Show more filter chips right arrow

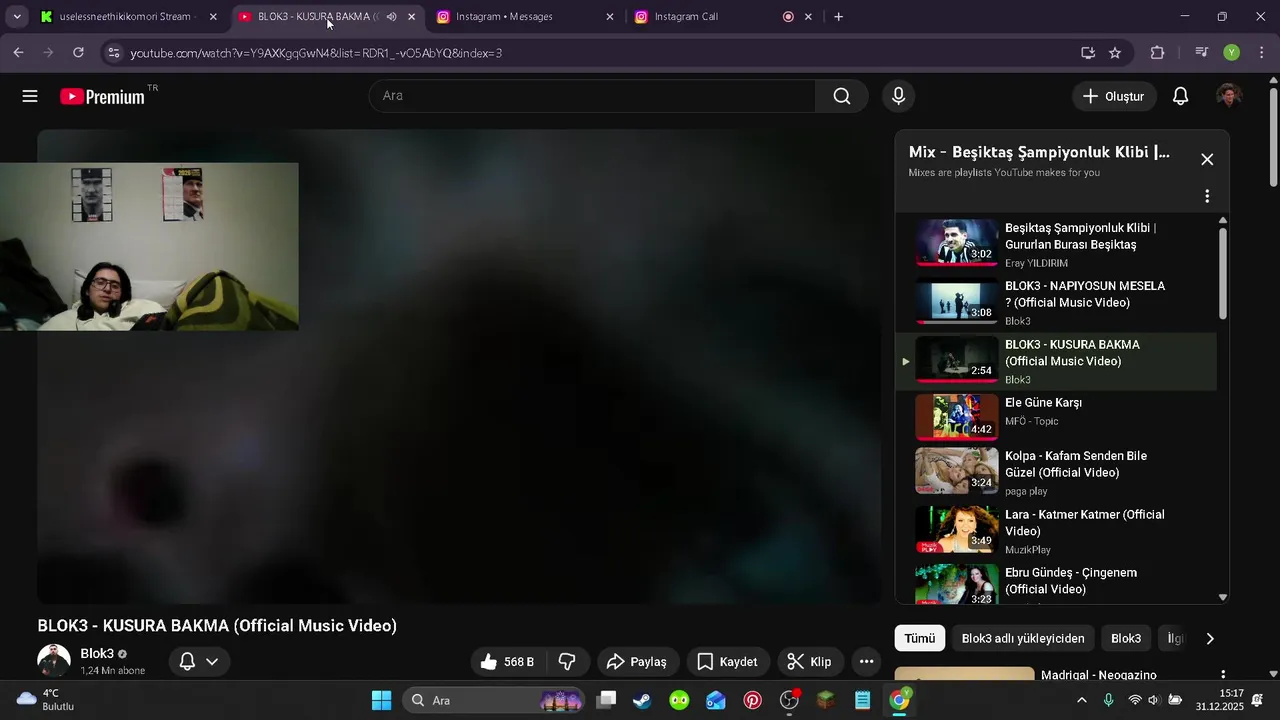point(1210,638)
